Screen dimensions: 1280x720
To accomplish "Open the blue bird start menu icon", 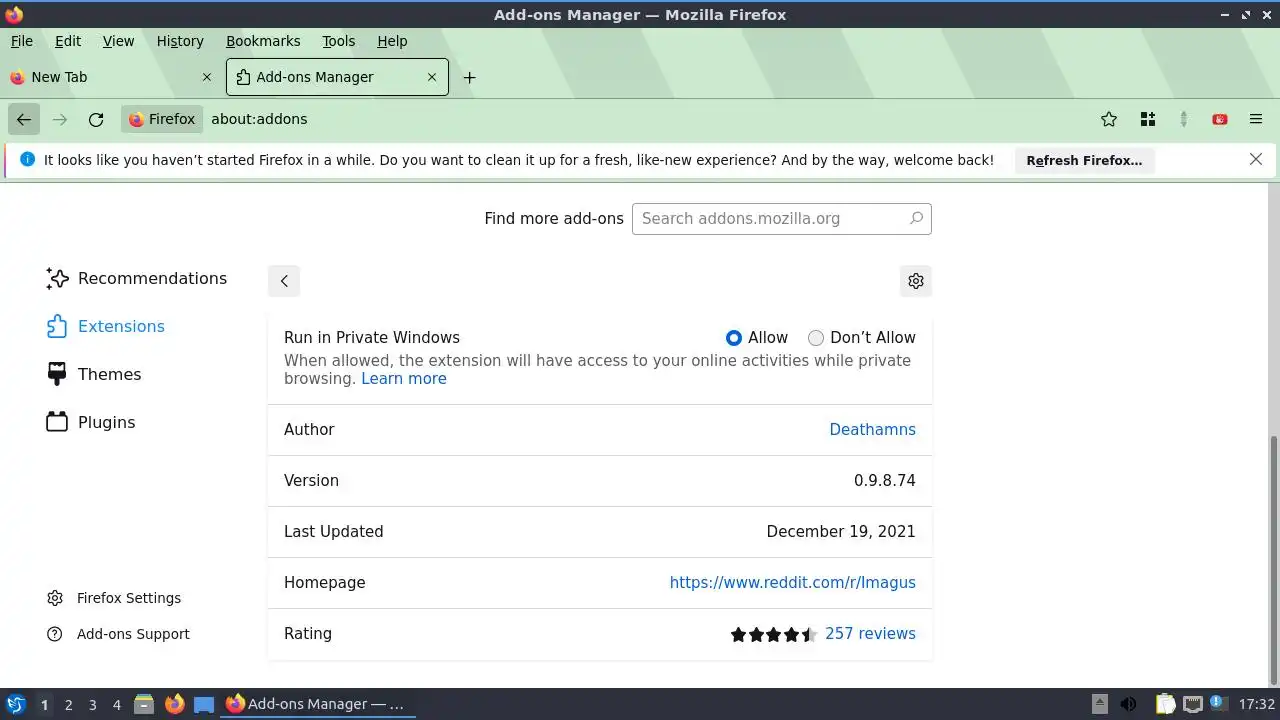I will click(15, 704).
